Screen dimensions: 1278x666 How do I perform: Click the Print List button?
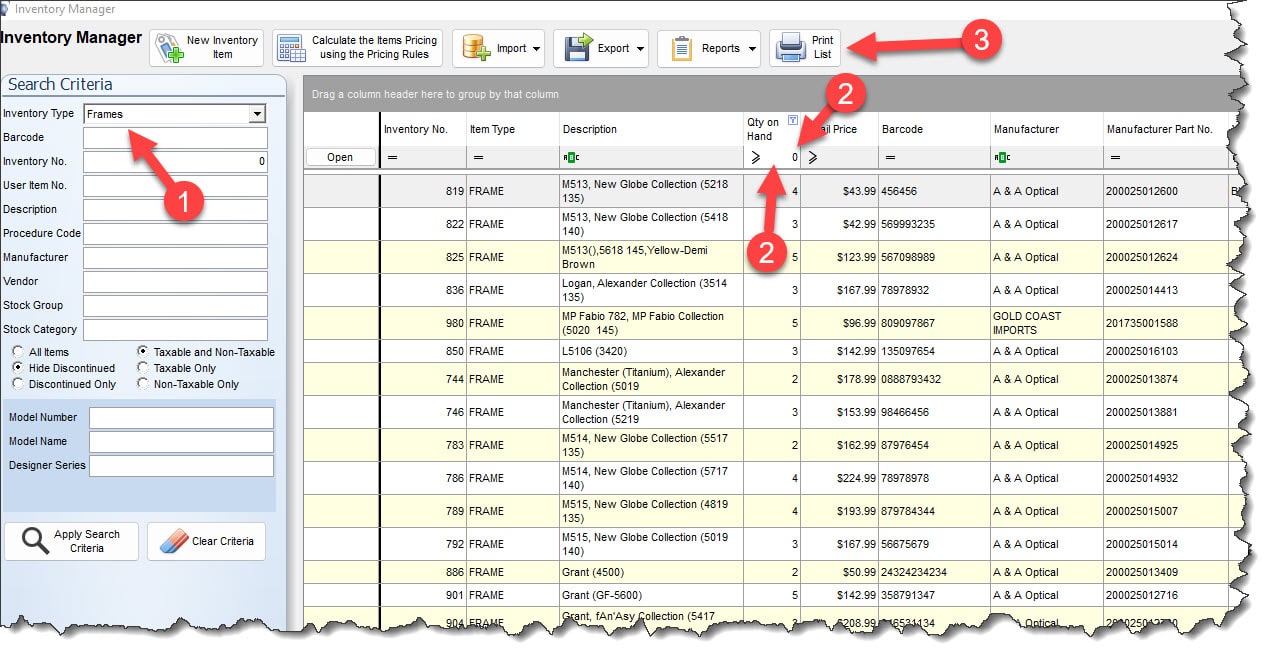pyautogui.click(x=805, y=48)
